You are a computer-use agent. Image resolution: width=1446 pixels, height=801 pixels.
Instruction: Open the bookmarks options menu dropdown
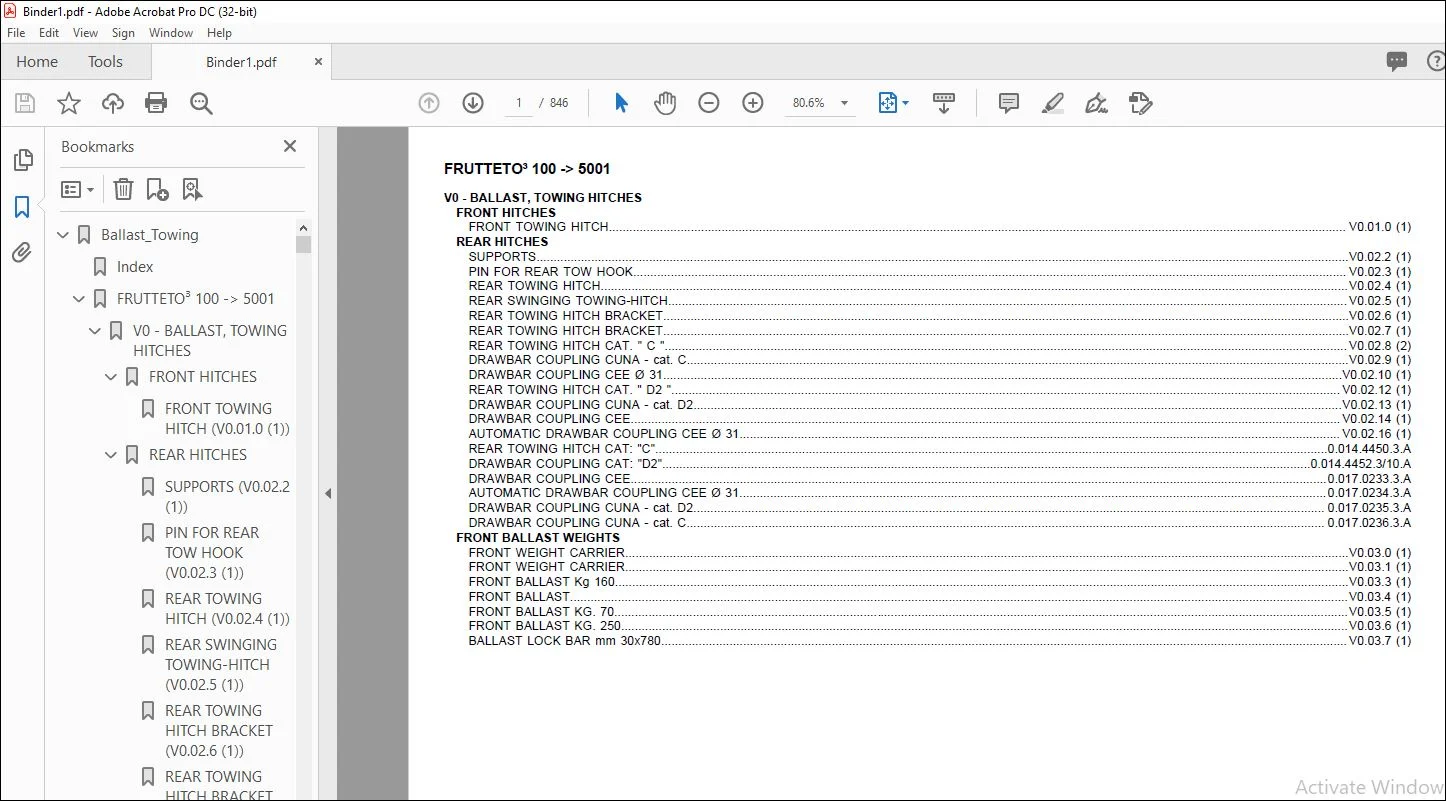pos(77,189)
